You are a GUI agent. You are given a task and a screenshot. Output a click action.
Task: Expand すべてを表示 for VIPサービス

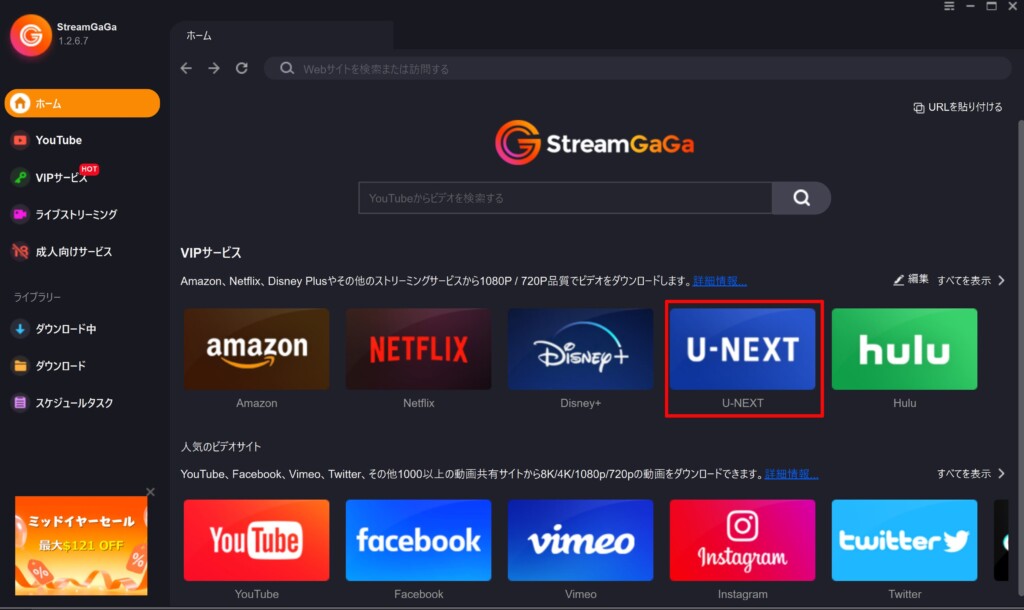pyautogui.click(x=971, y=280)
